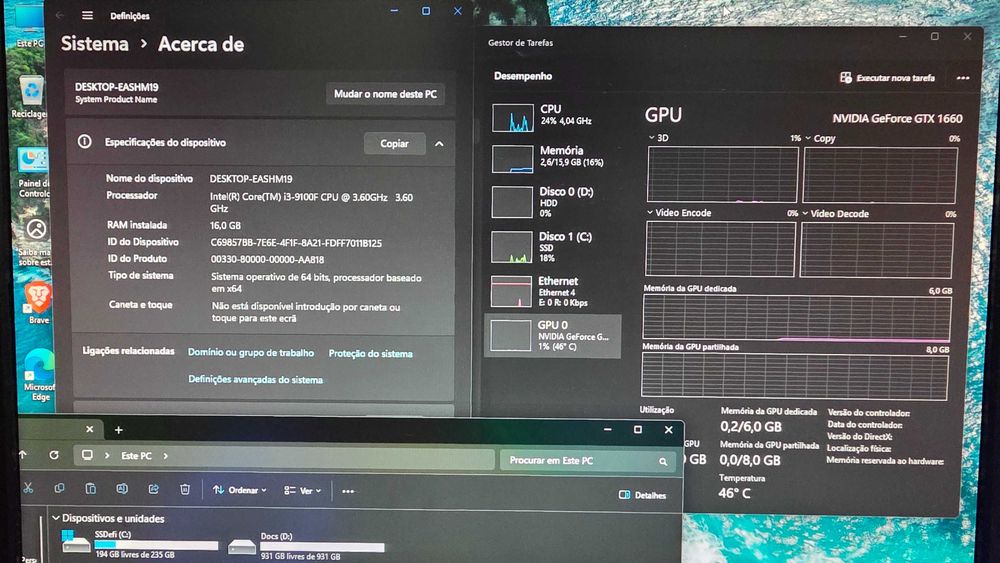The image size is (1000, 563).
Task: Open the Ver view dropdown
Action: (x=302, y=491)
